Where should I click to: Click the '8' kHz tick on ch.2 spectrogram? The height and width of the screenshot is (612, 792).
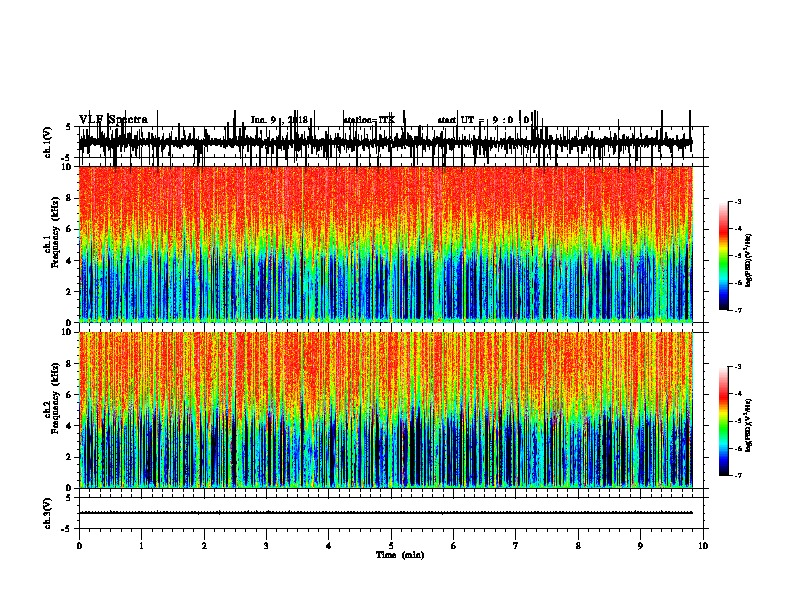[x=70, y=364]
